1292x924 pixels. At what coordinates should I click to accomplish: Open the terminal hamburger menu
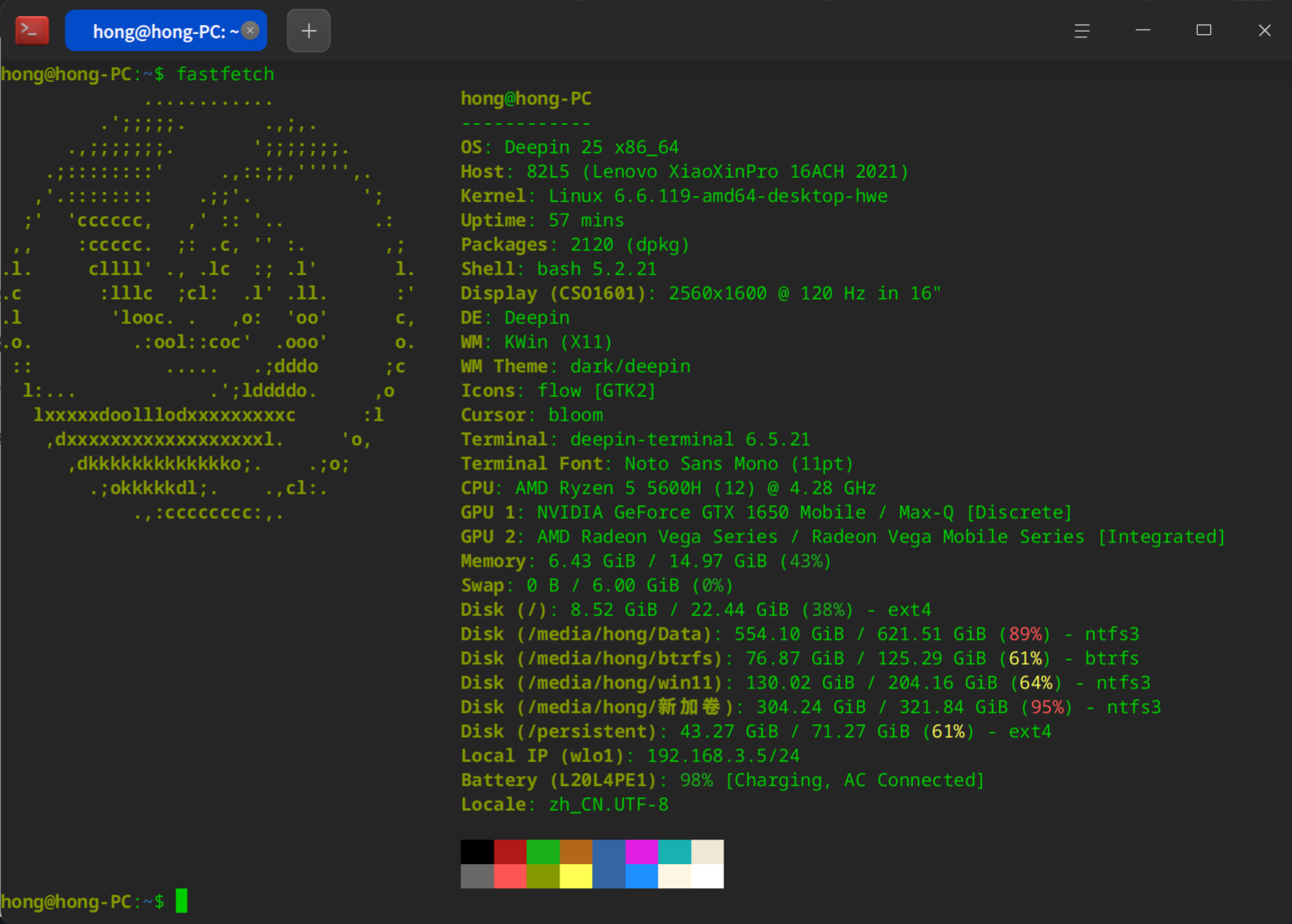point(1082,31)
